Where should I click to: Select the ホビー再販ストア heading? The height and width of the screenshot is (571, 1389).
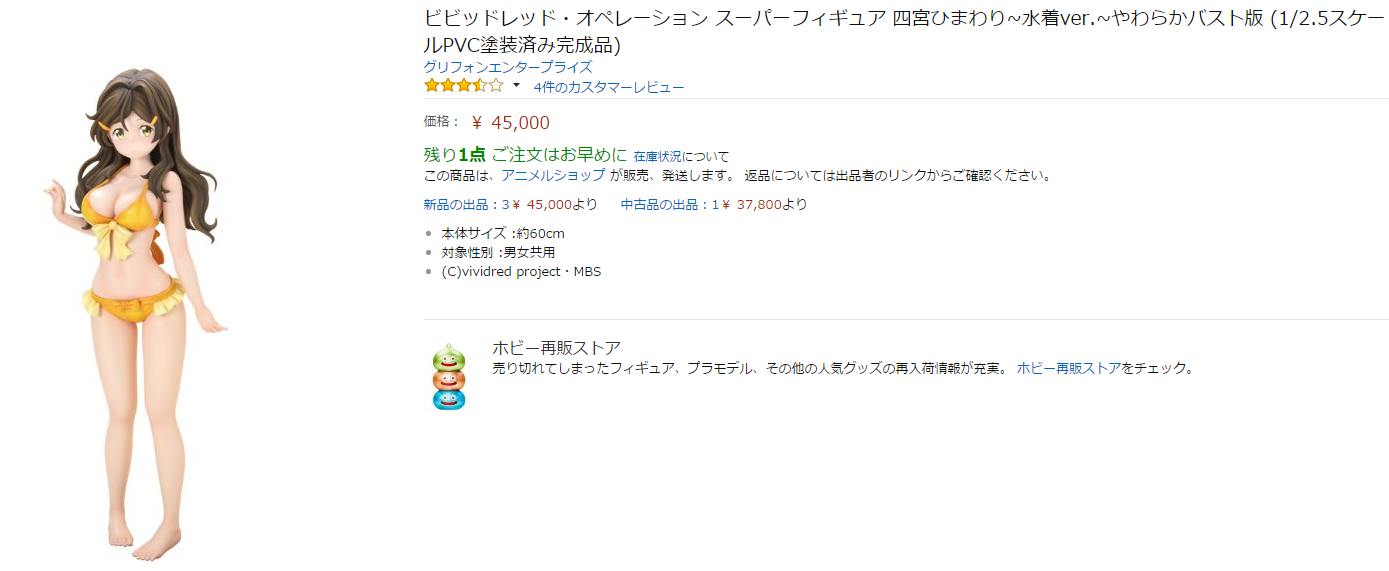[x=556, y=347]
